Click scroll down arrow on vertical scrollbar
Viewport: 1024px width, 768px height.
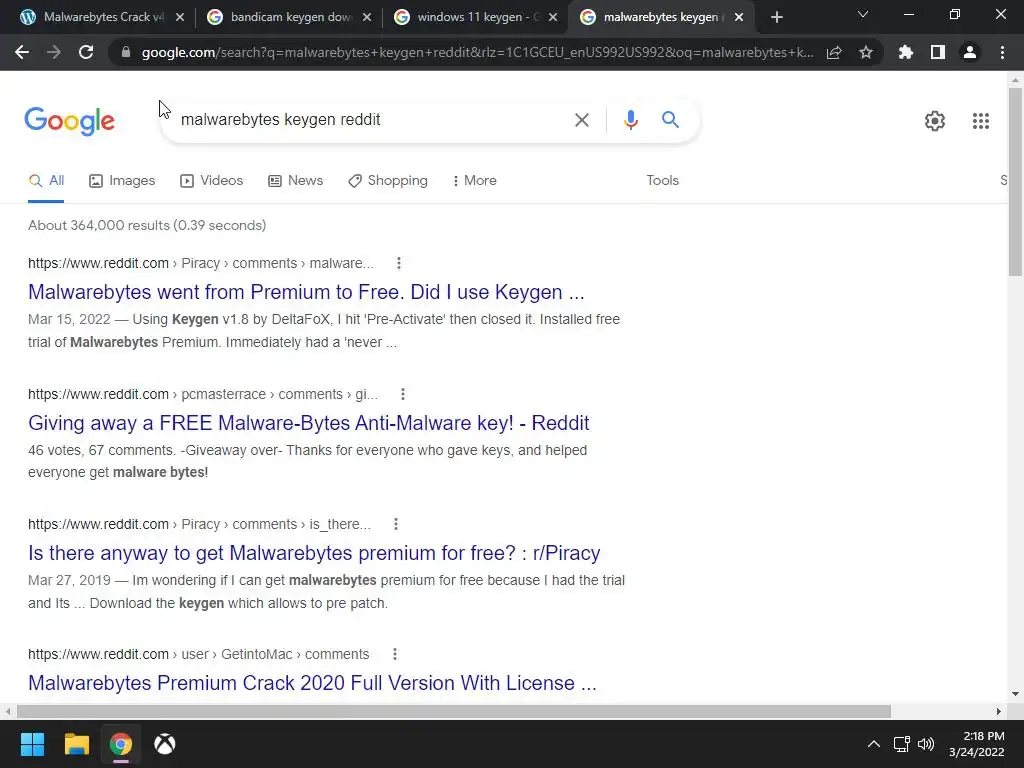[1014, 694]
